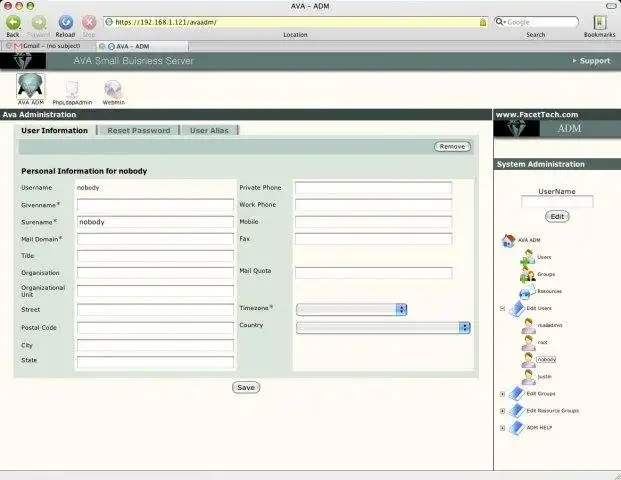Switch to the Reset Password tab
This screenshot has height=480, width=621.
139,130
